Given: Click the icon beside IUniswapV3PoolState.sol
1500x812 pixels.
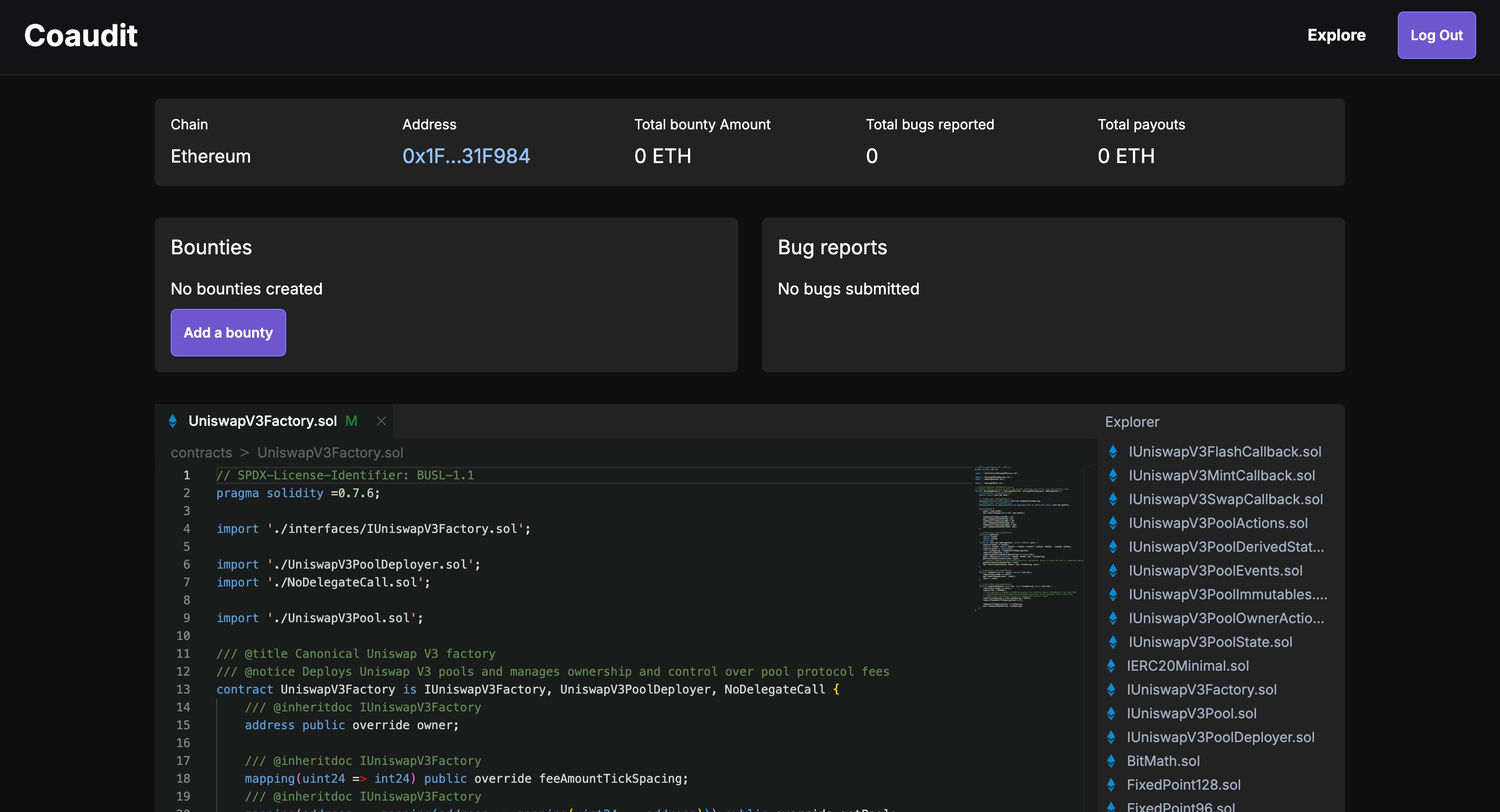Looking at the screenshot, I should pyautogui.click(x=1113, y=642).
